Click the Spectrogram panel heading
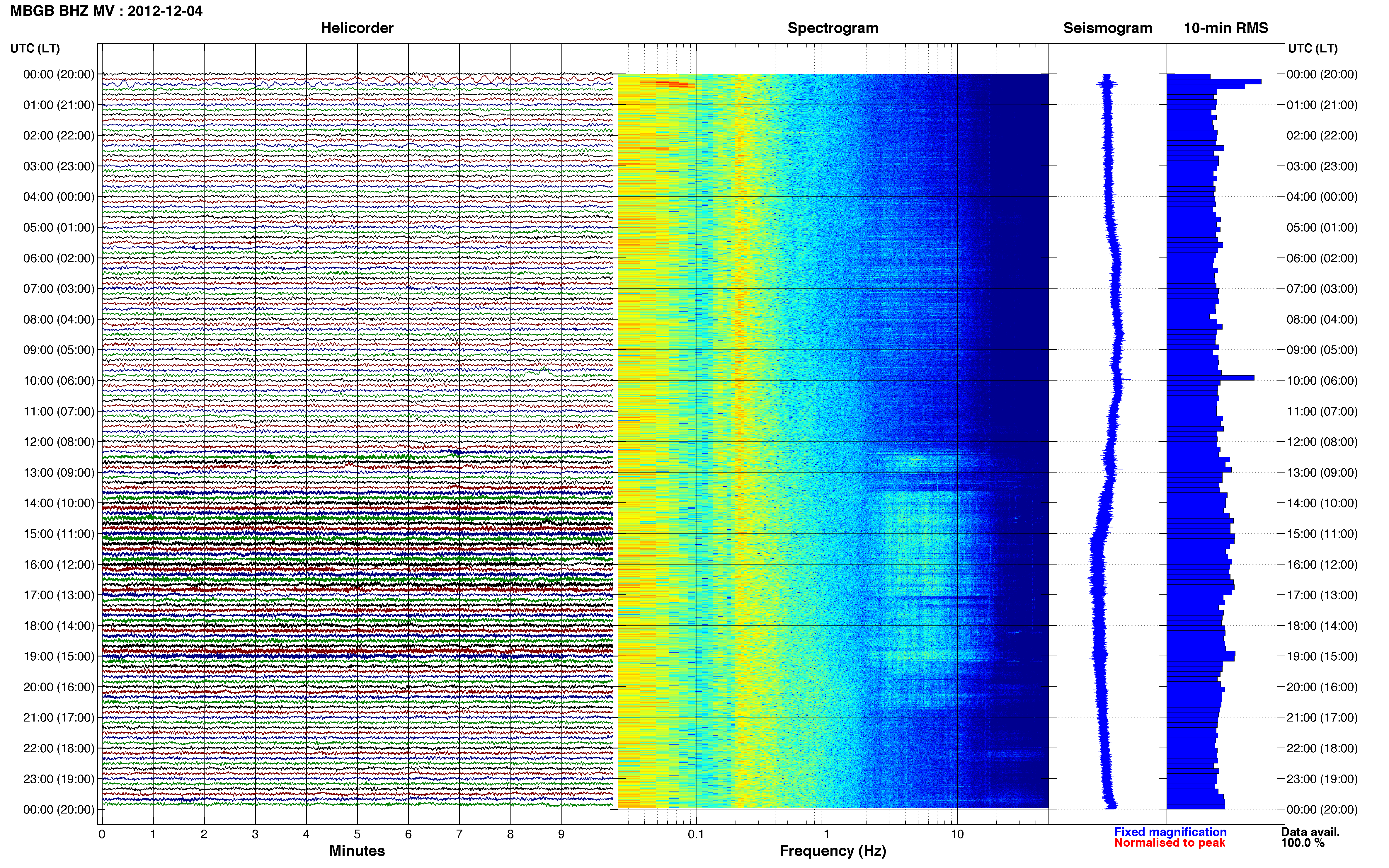The height and width of the screenshot is (868, 1389). click(x=833, y=28)
